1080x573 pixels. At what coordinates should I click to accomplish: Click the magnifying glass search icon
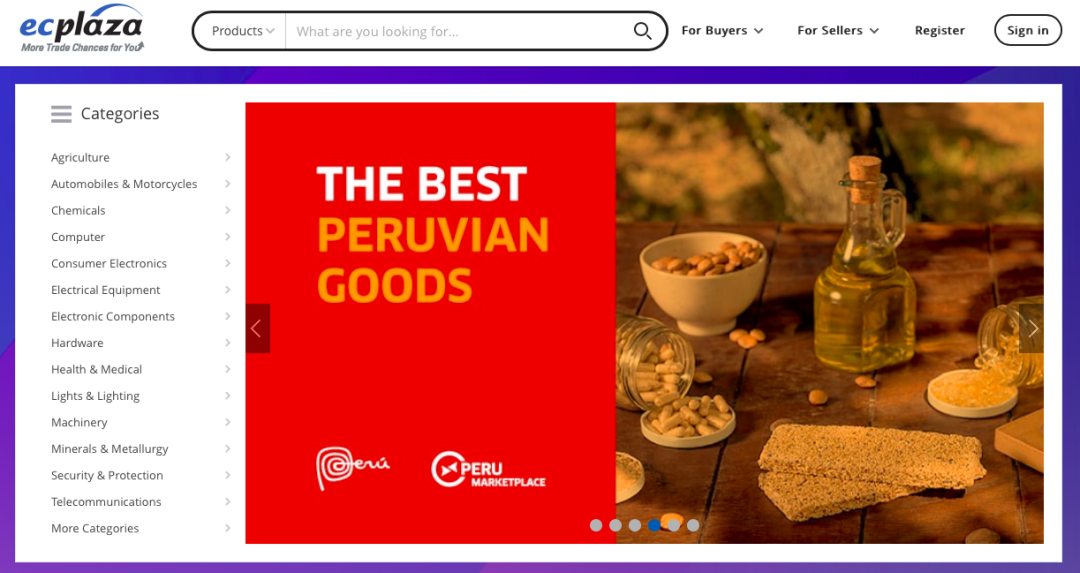click(x=642, y=31)
